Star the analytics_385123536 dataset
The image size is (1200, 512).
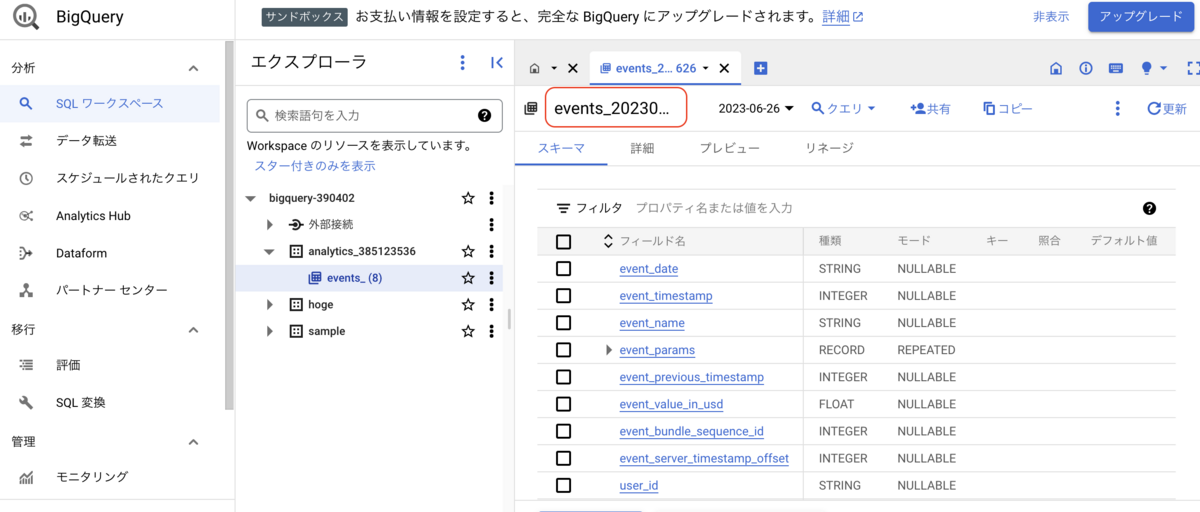click(x=467, y=251)
